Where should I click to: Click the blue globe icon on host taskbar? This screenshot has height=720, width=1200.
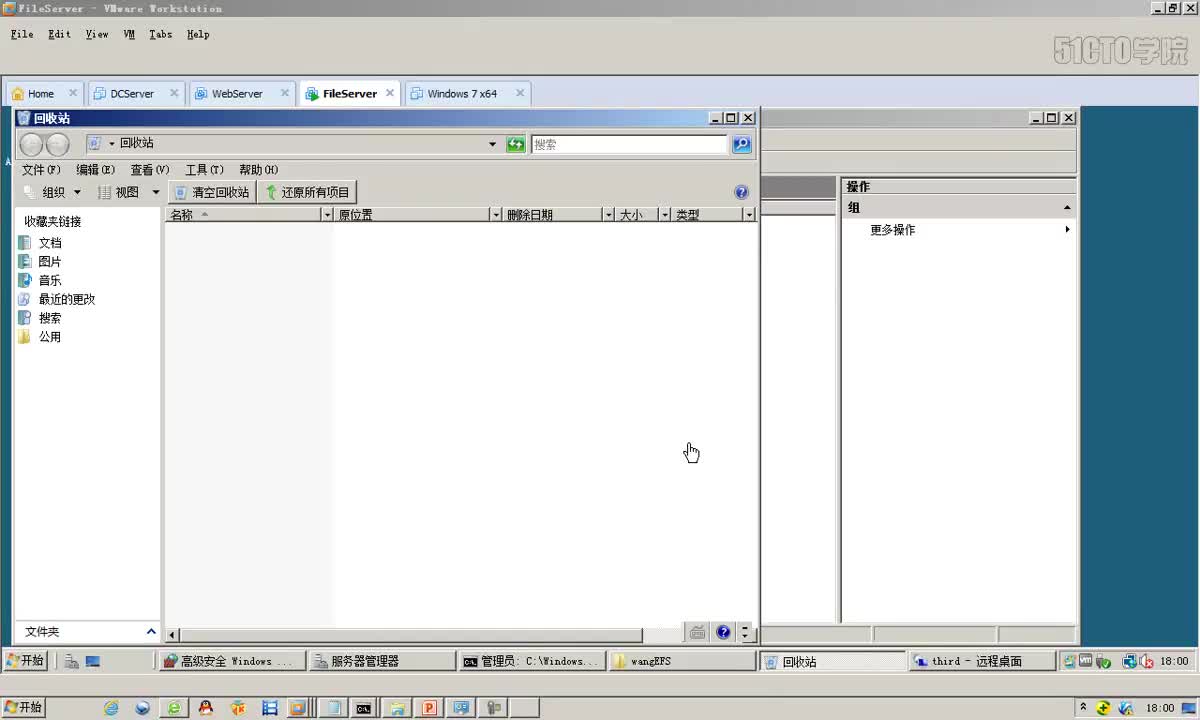coord(142,708)
